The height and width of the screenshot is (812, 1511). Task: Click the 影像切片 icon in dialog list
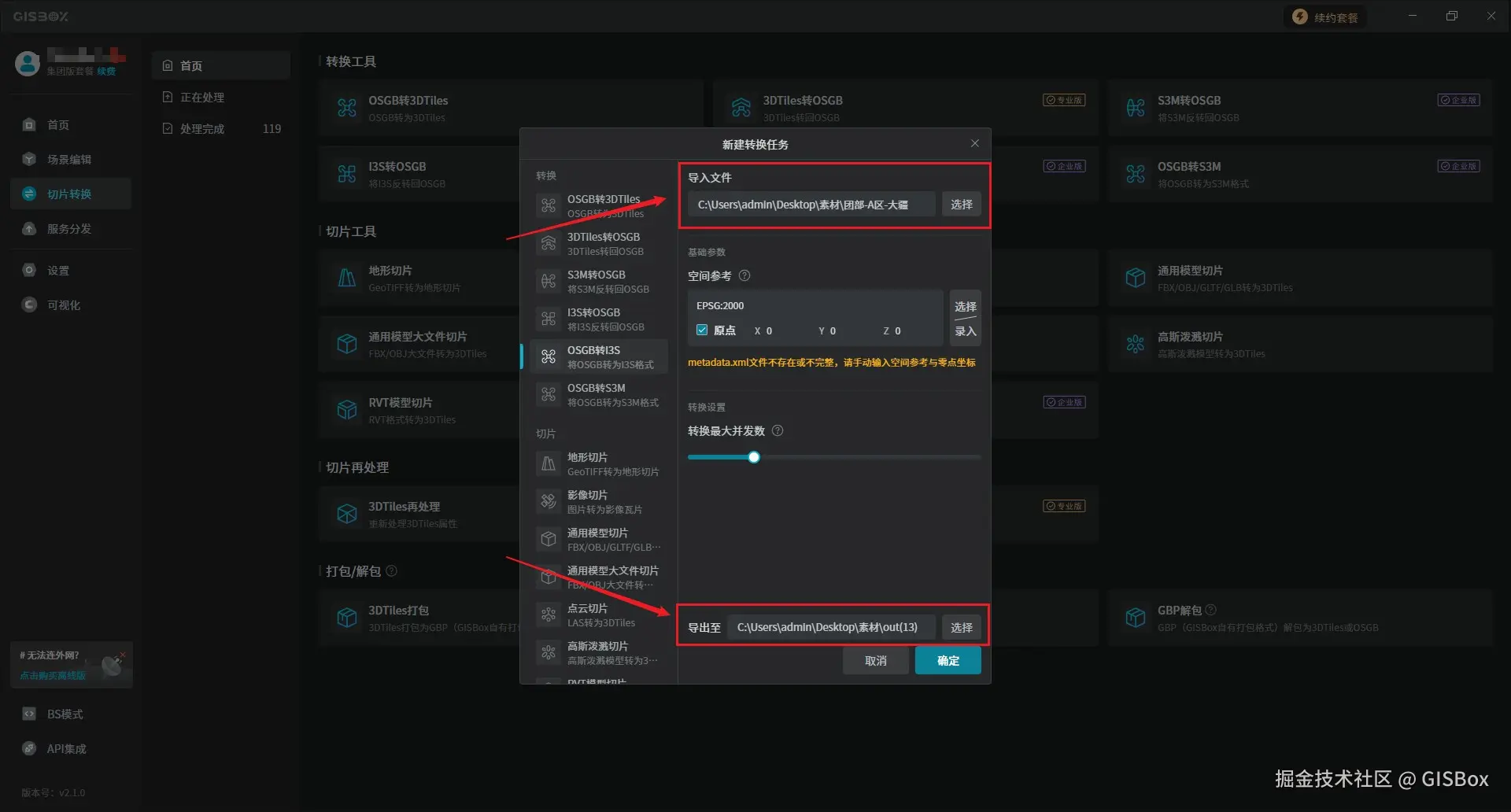[x=549, y=501]
